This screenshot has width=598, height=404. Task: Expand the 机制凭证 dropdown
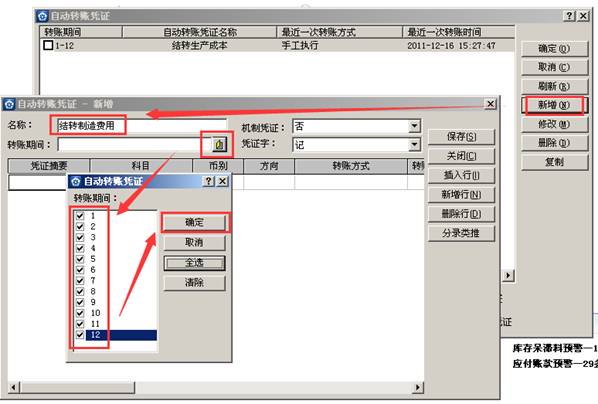[x=414, y=126]
